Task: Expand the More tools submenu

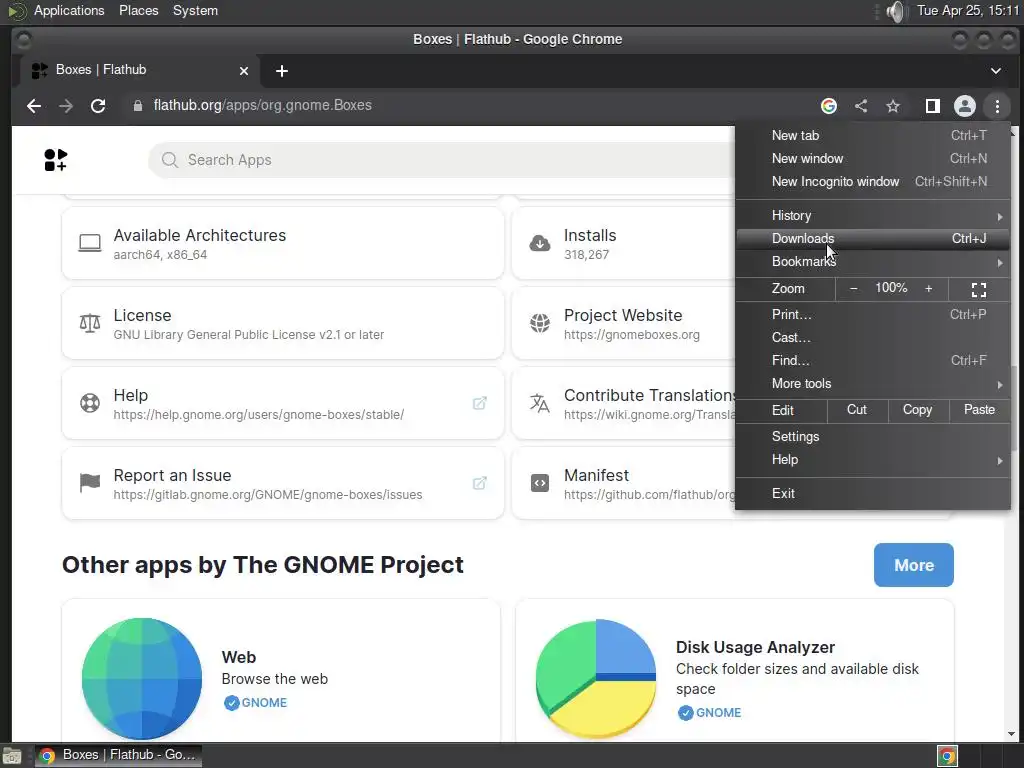Action: point(873,383)
